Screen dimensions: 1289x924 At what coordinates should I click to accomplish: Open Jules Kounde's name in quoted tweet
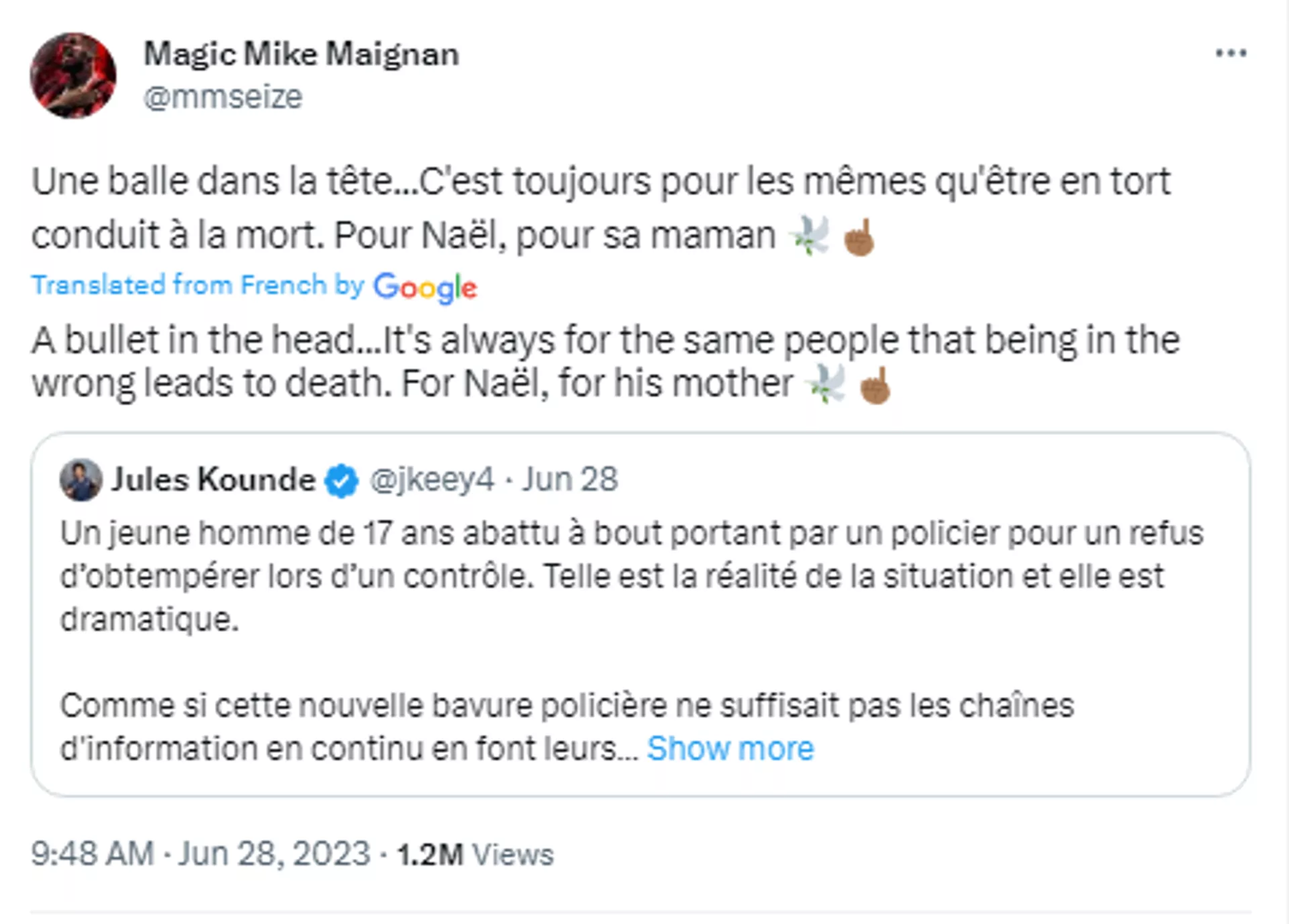click(213, 480)
